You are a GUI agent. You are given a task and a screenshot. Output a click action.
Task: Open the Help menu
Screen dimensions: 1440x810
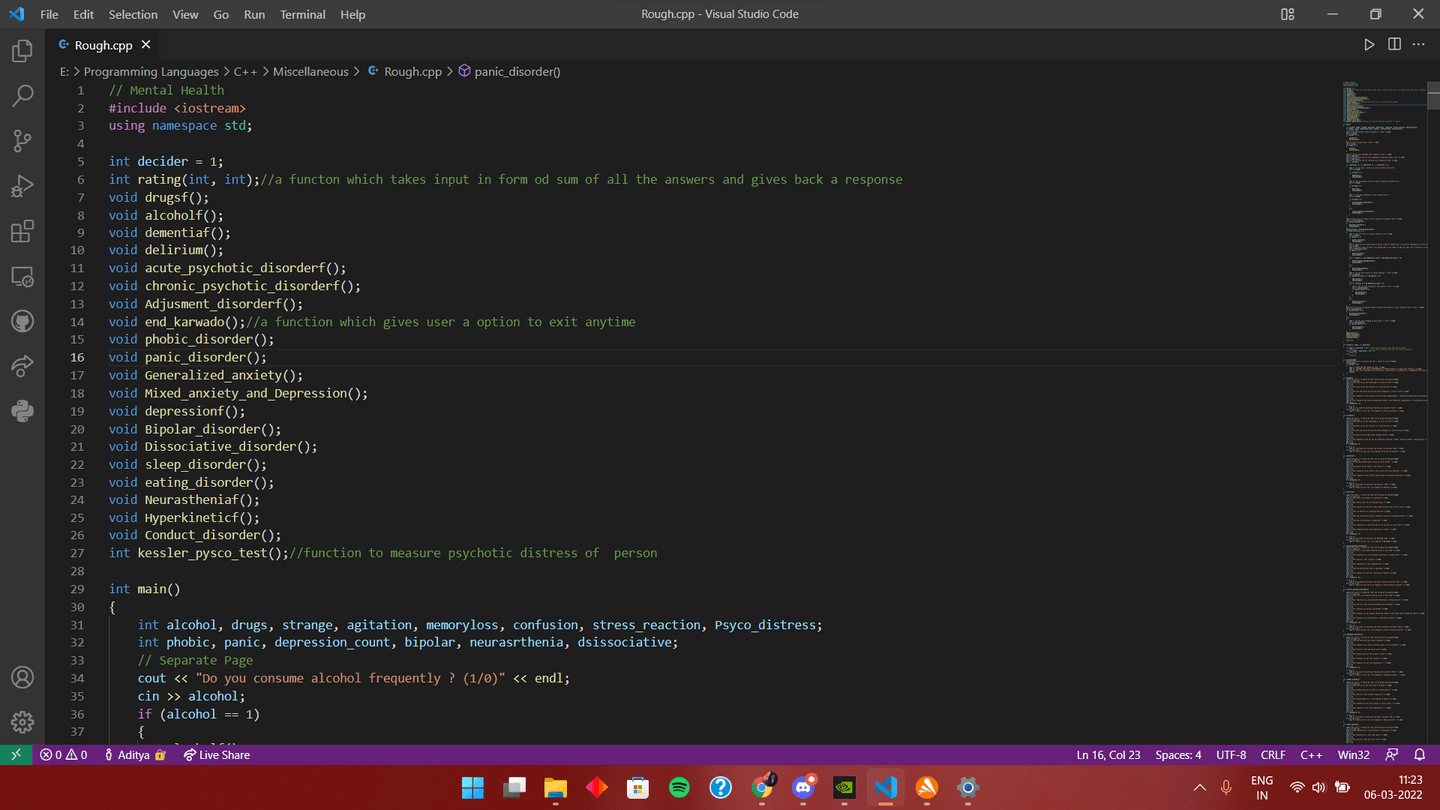click(353, 14)
